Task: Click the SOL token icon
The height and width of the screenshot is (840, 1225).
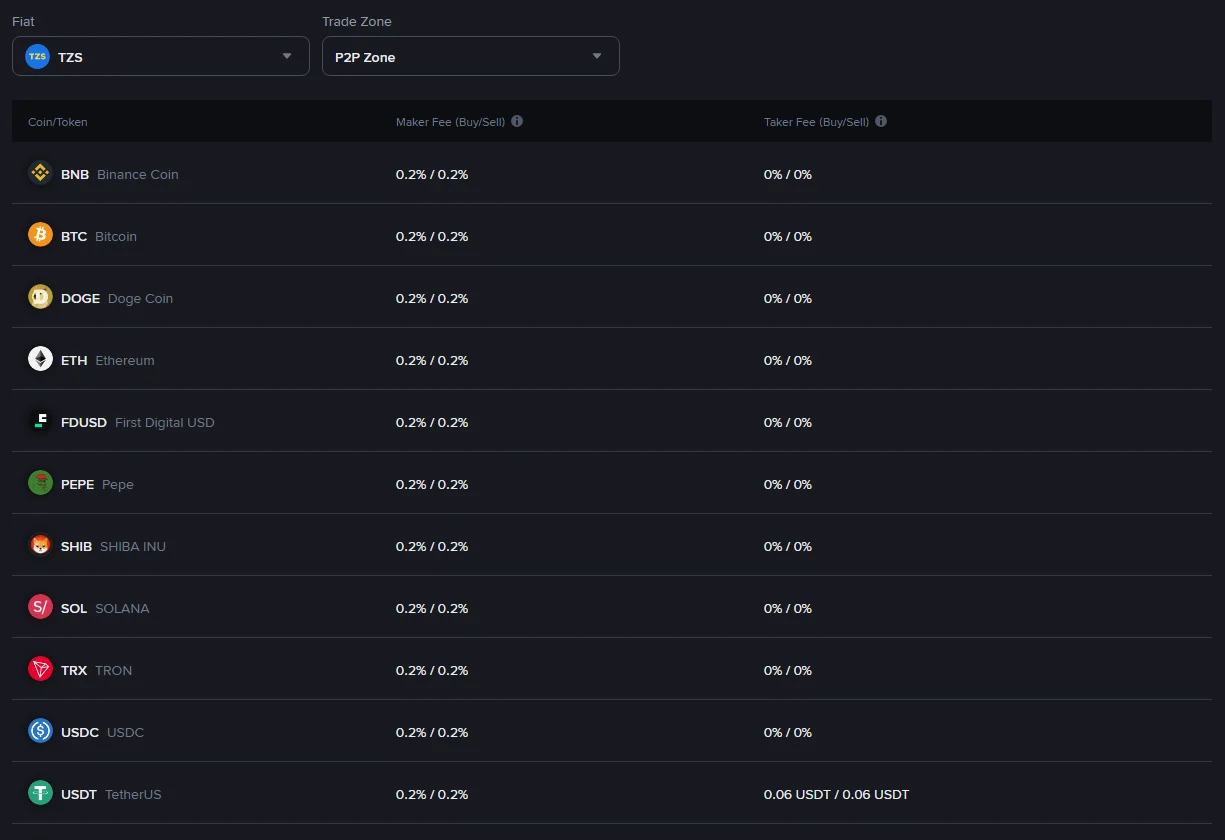Action: tap(40, 607)
